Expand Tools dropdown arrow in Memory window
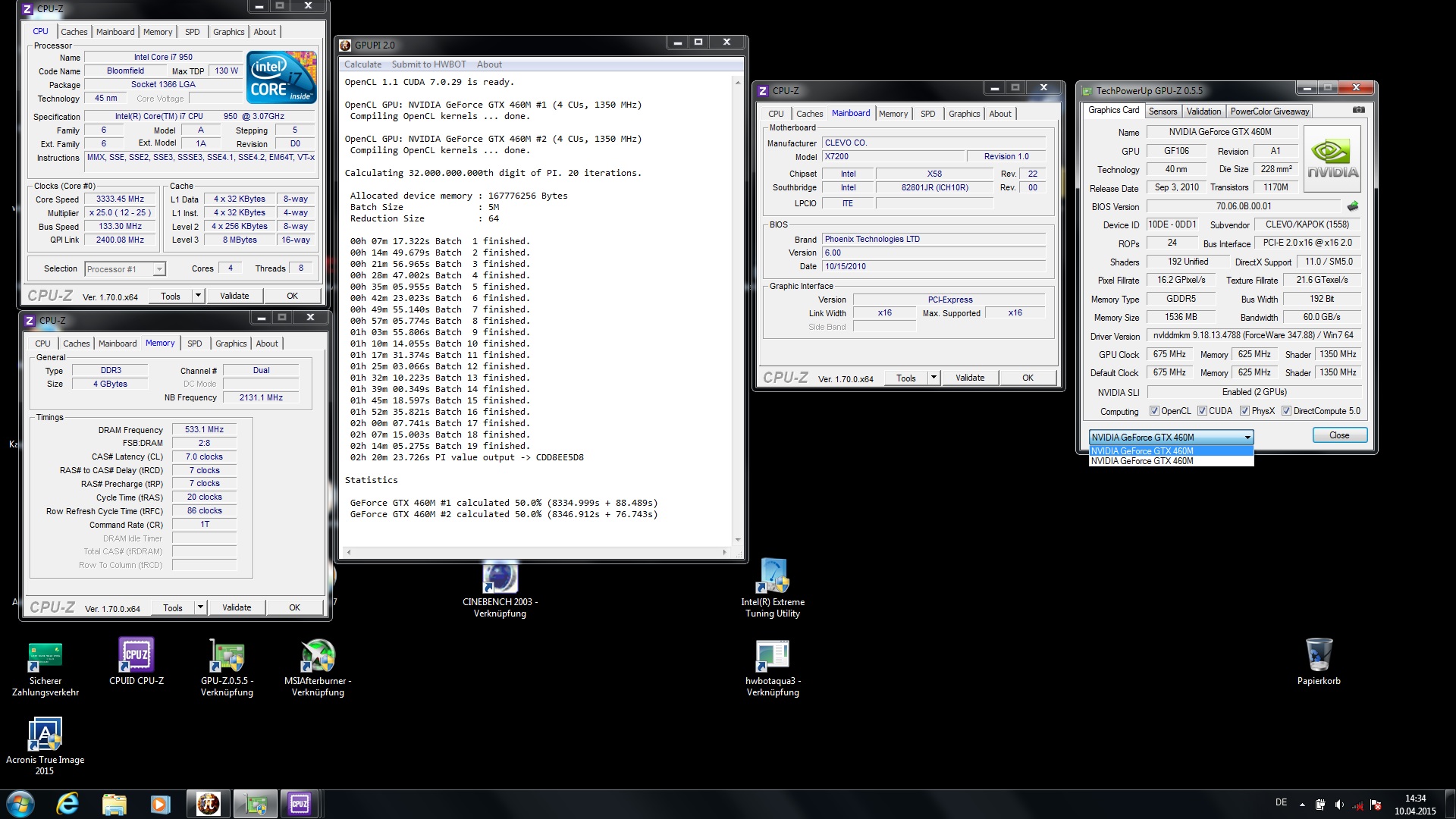 (200, 607)
